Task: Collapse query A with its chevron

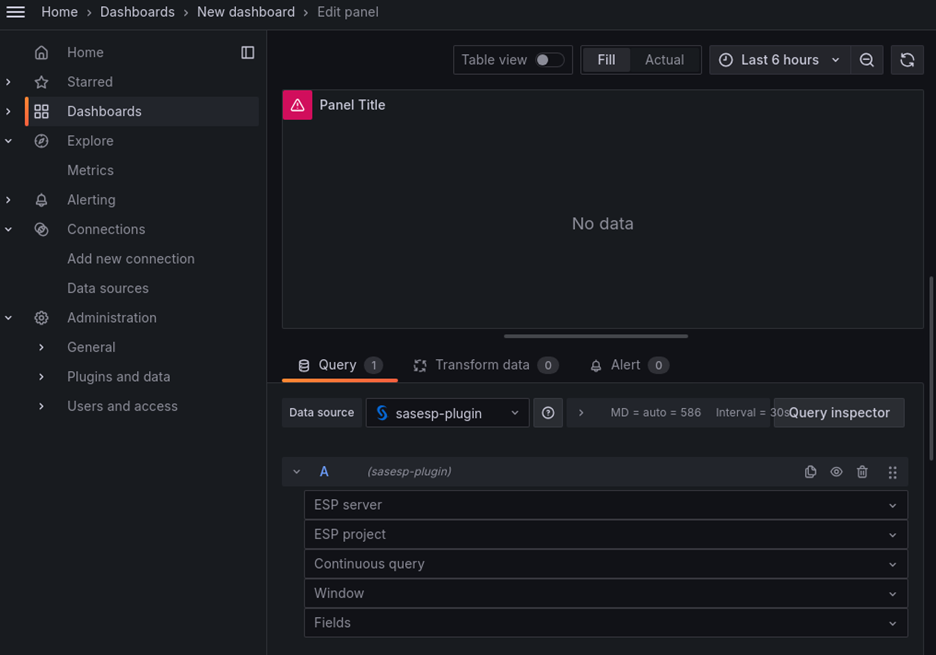Action: pos(296,471)
